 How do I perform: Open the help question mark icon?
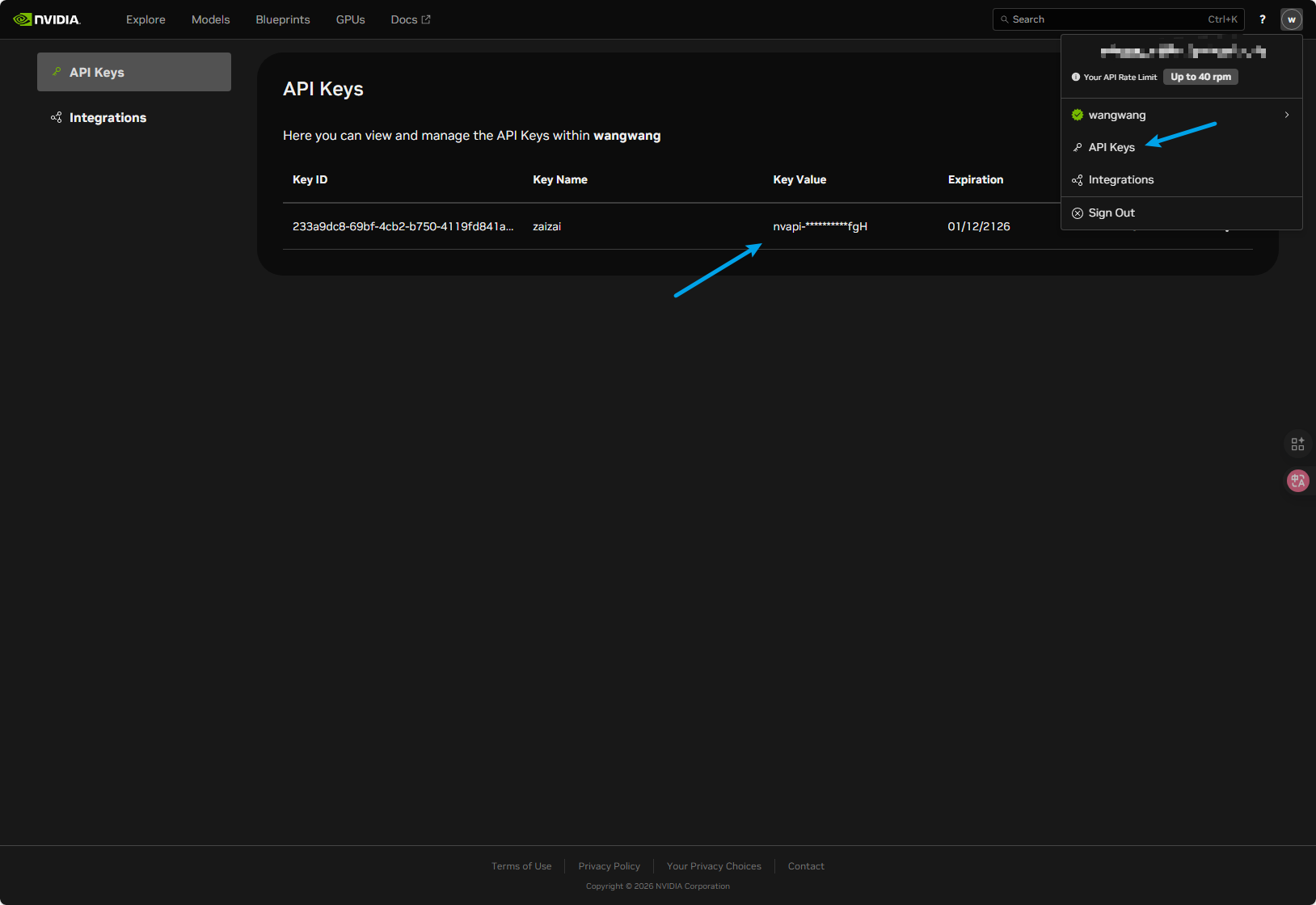(x=1262, y=19)
